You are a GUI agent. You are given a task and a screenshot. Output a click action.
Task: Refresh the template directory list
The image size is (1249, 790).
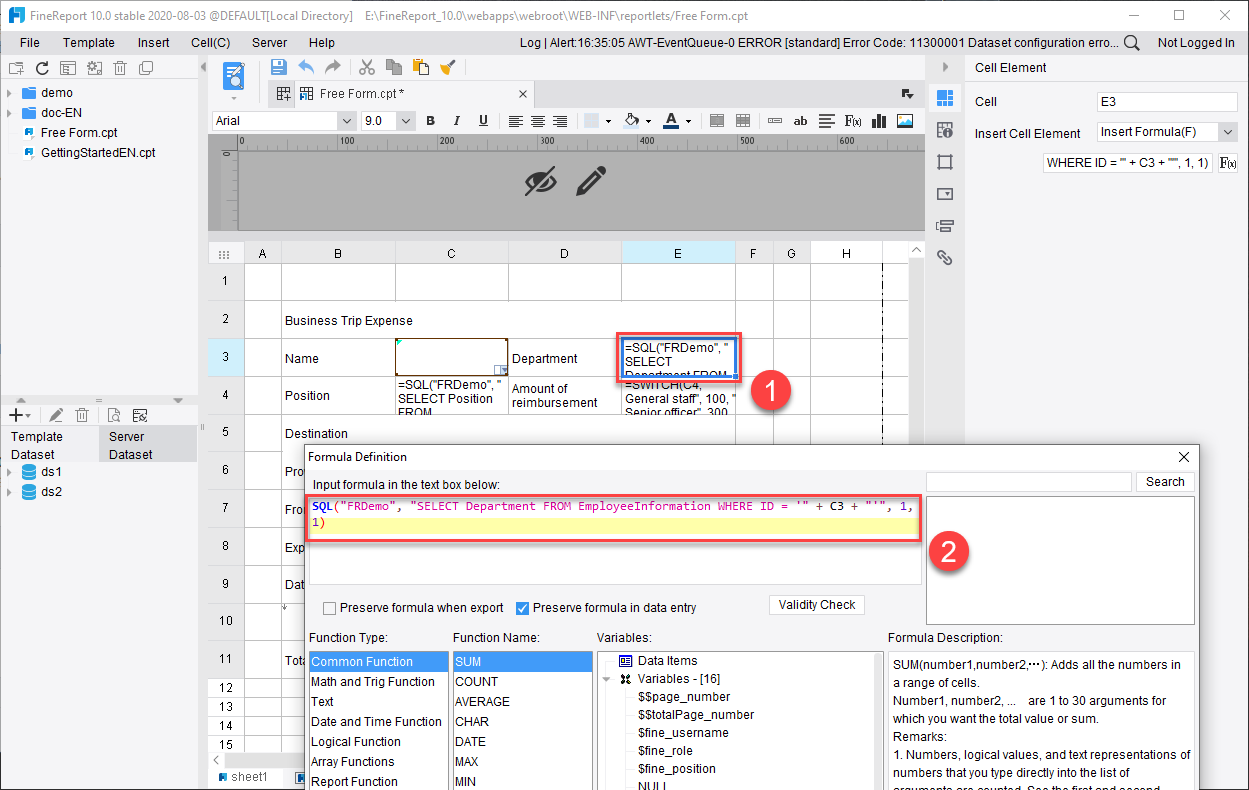(42, 68)
